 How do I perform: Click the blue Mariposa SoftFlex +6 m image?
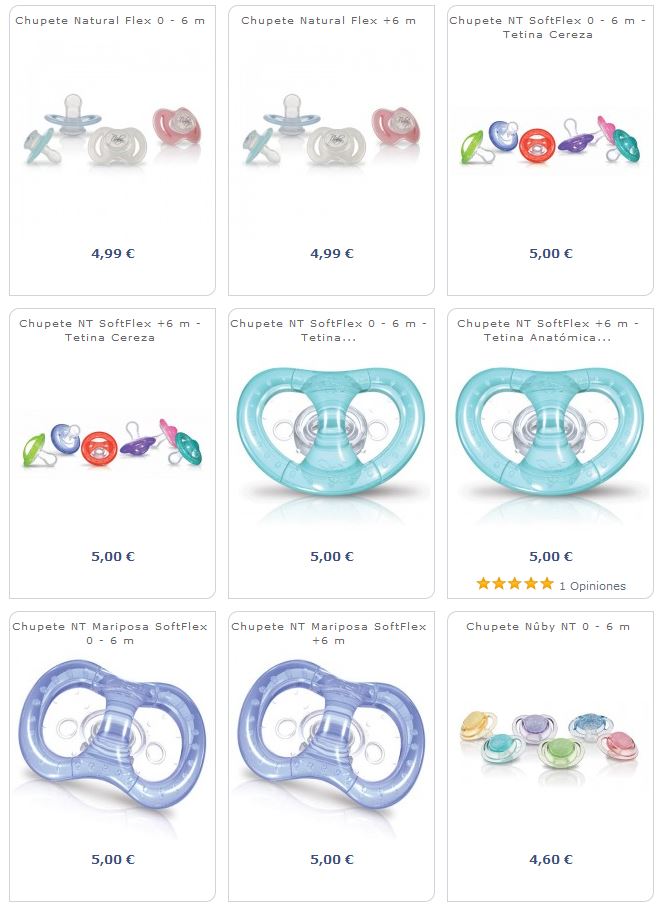tap(331, 733)
